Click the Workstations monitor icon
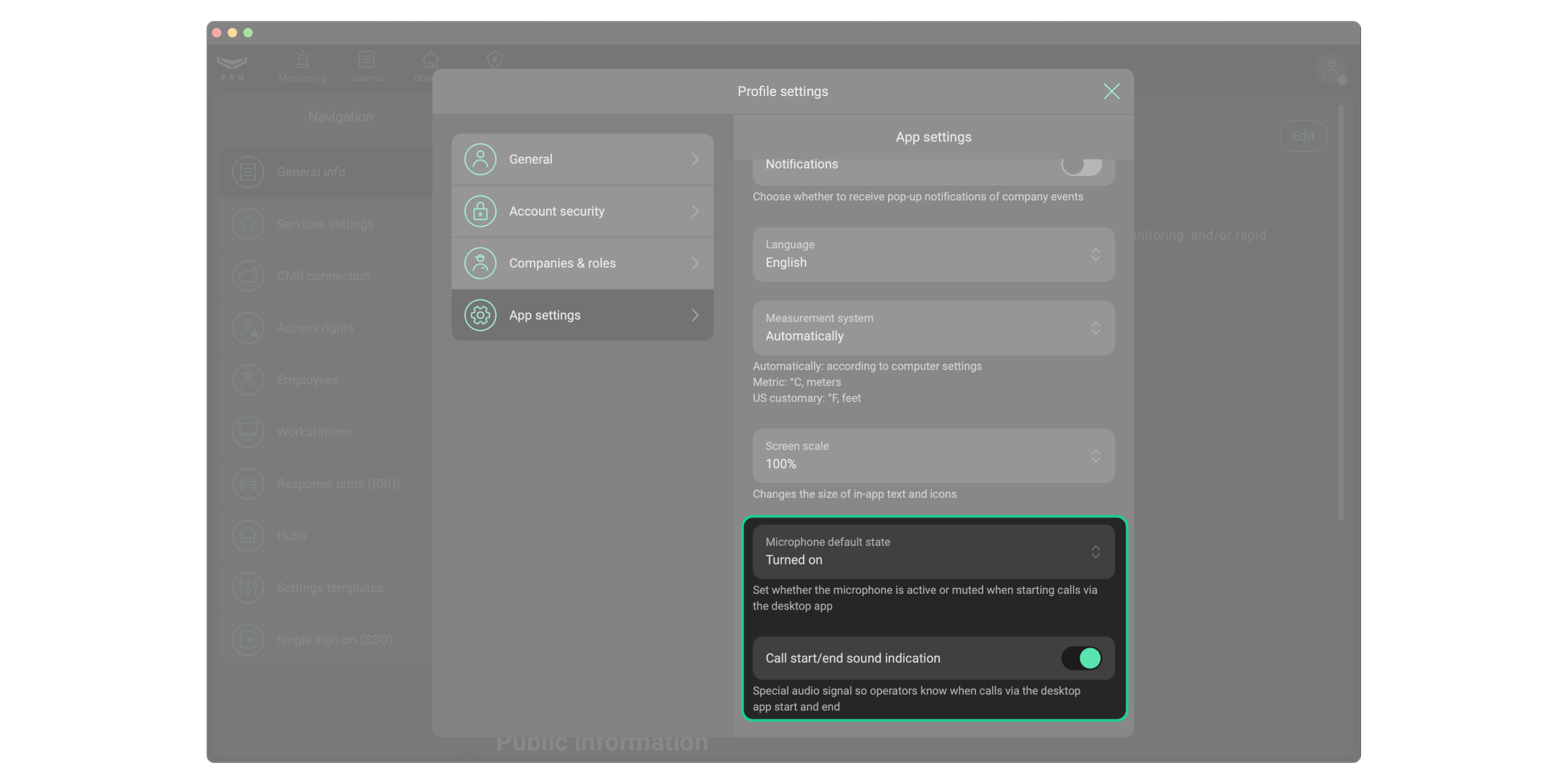The image size is (1568, 784). tap(248, 432)
